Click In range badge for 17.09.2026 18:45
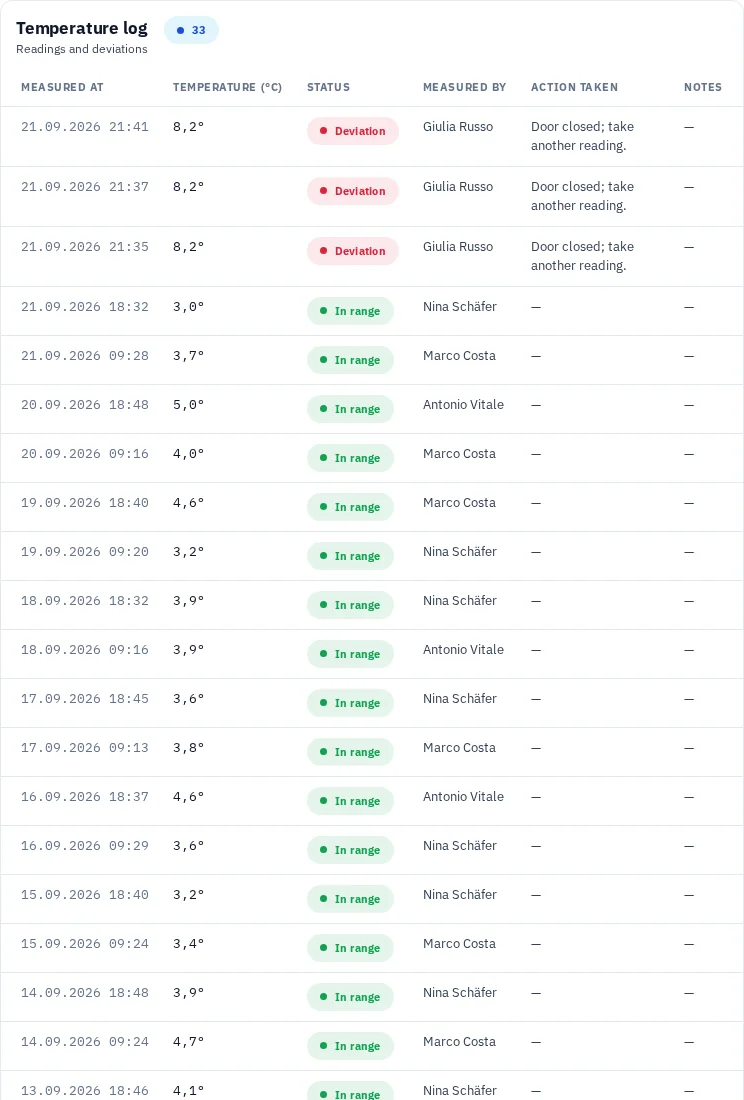 coord(351,703)
